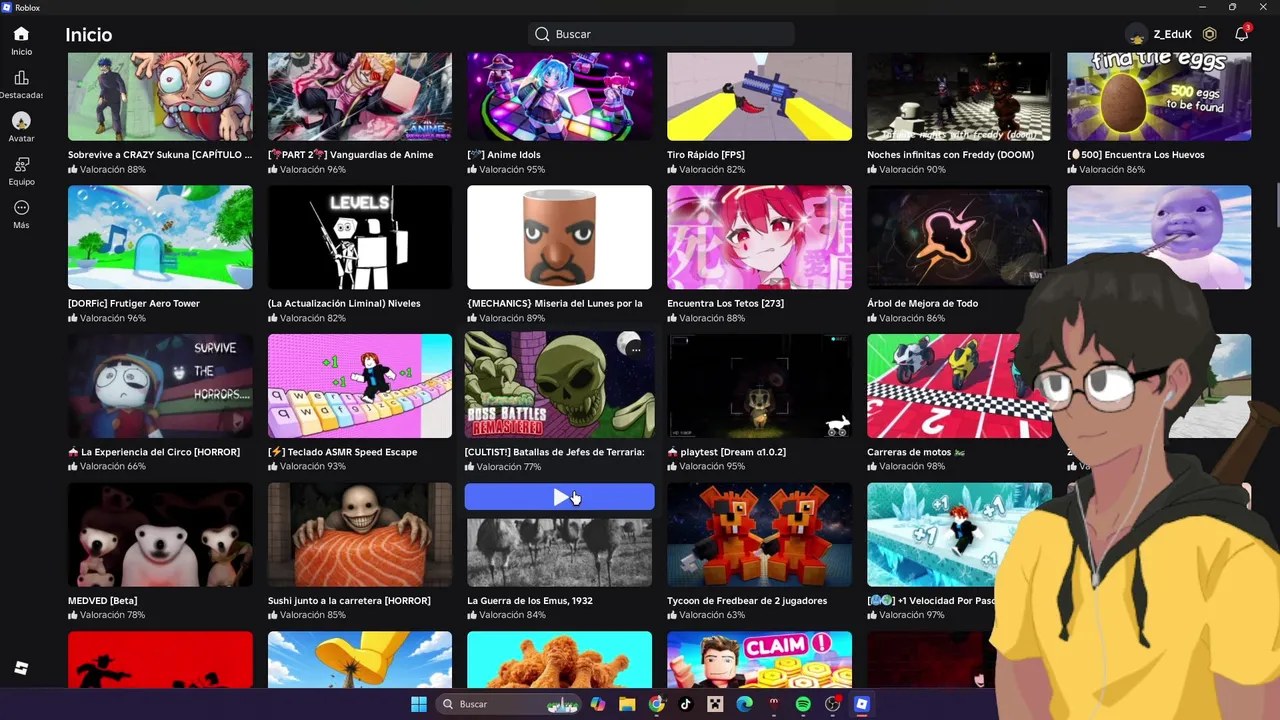Open Árbol de Mejora de Todo thumbnail
Screen dimensions: 1280x720
959,237
